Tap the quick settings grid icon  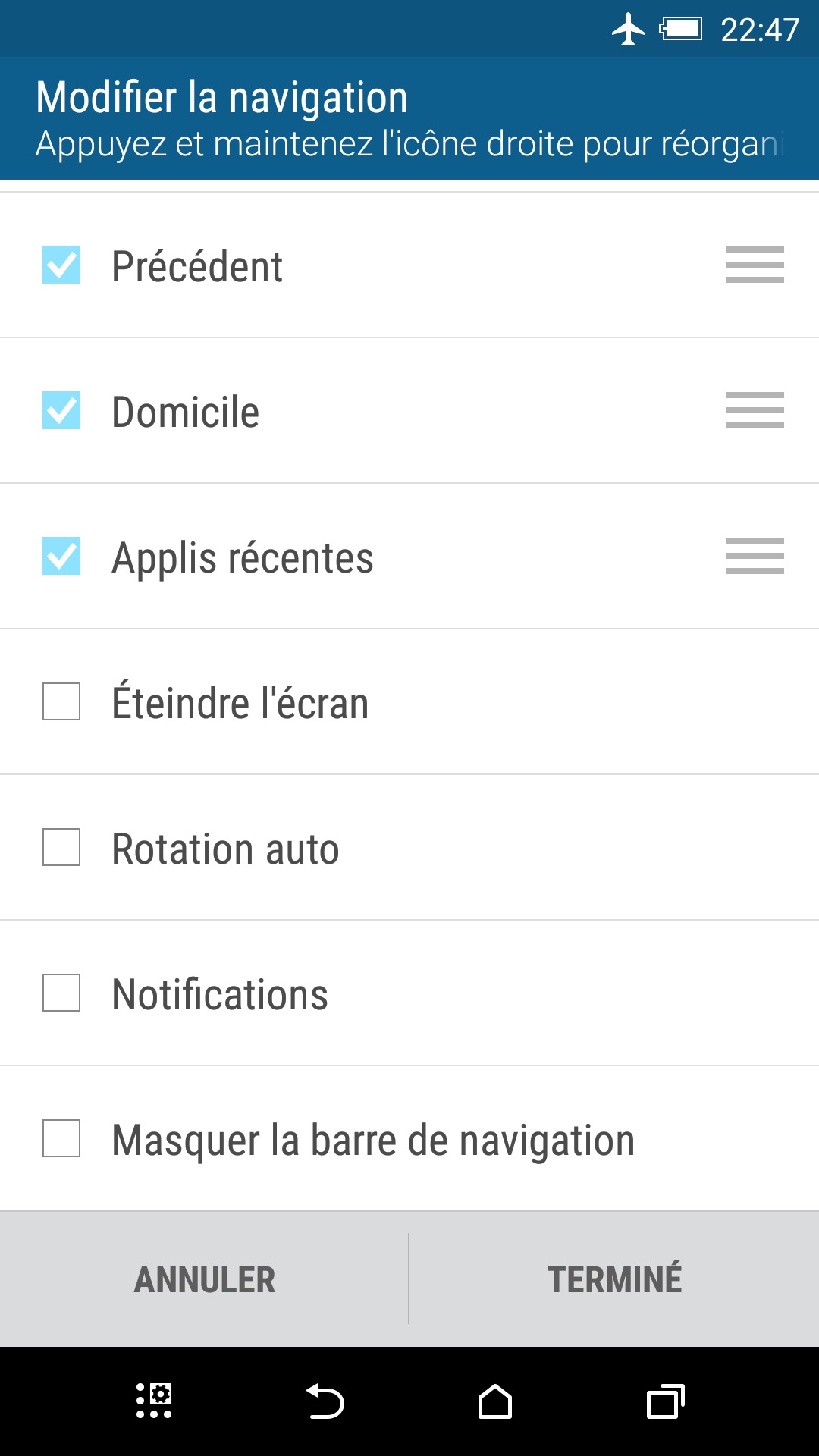pos(154,1401)
